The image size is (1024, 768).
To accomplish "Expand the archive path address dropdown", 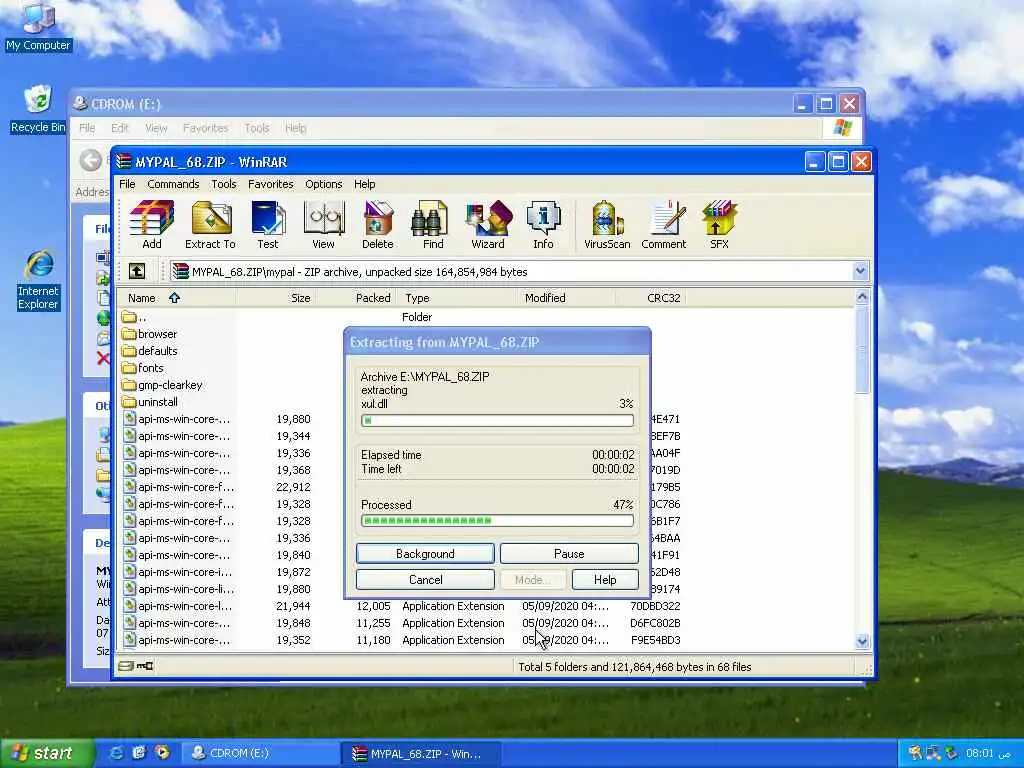I will point(860,271).
